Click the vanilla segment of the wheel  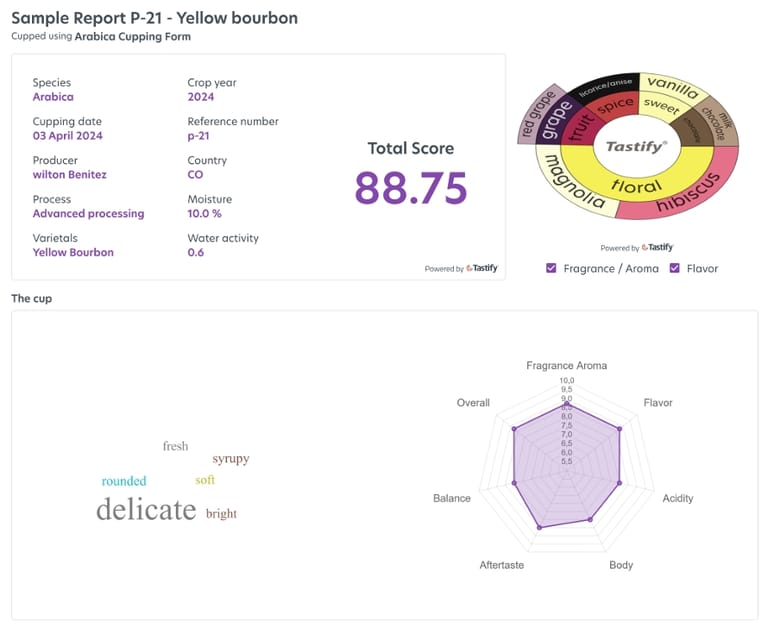point(671,85)
